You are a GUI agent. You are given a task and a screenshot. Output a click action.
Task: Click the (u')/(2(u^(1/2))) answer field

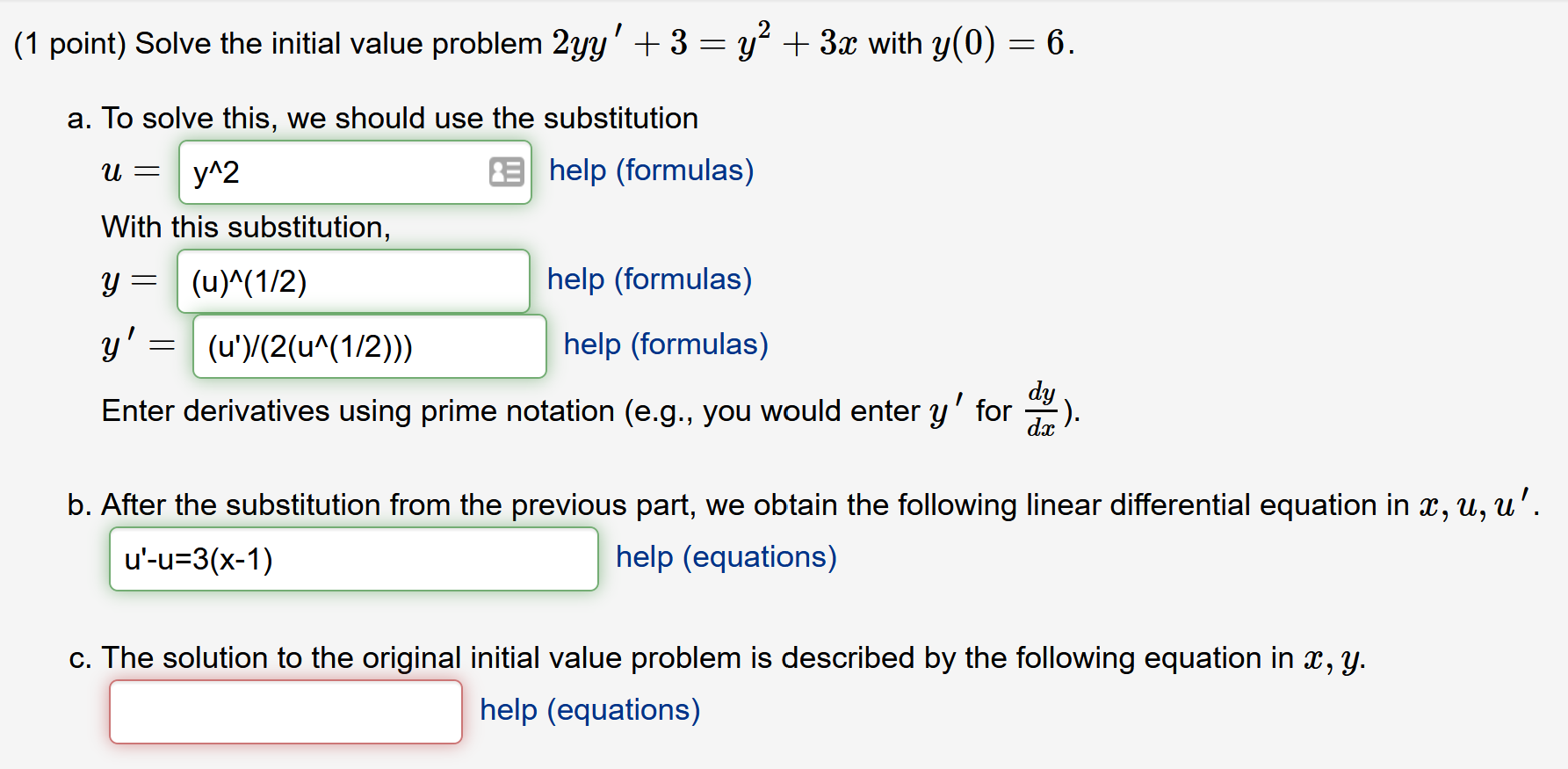coord(368,345)
